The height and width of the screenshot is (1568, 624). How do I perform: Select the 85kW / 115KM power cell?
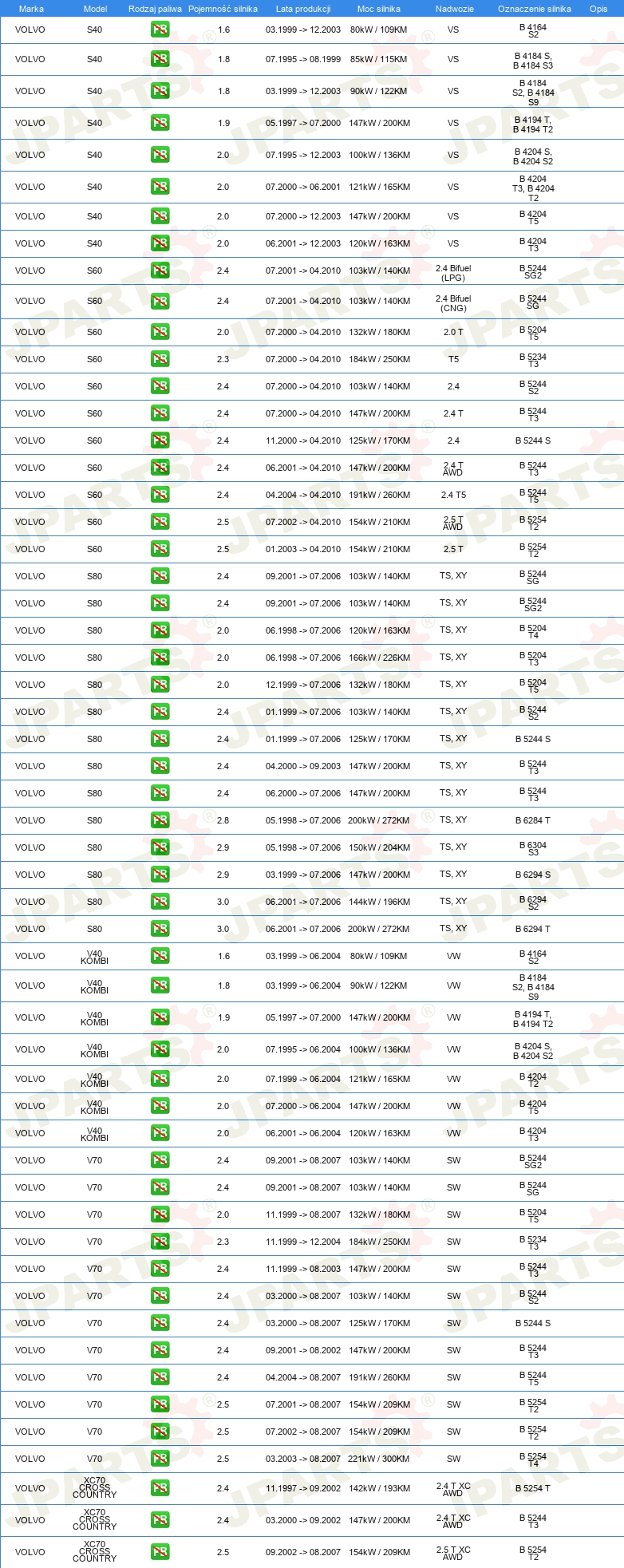[x=378, y=59]
